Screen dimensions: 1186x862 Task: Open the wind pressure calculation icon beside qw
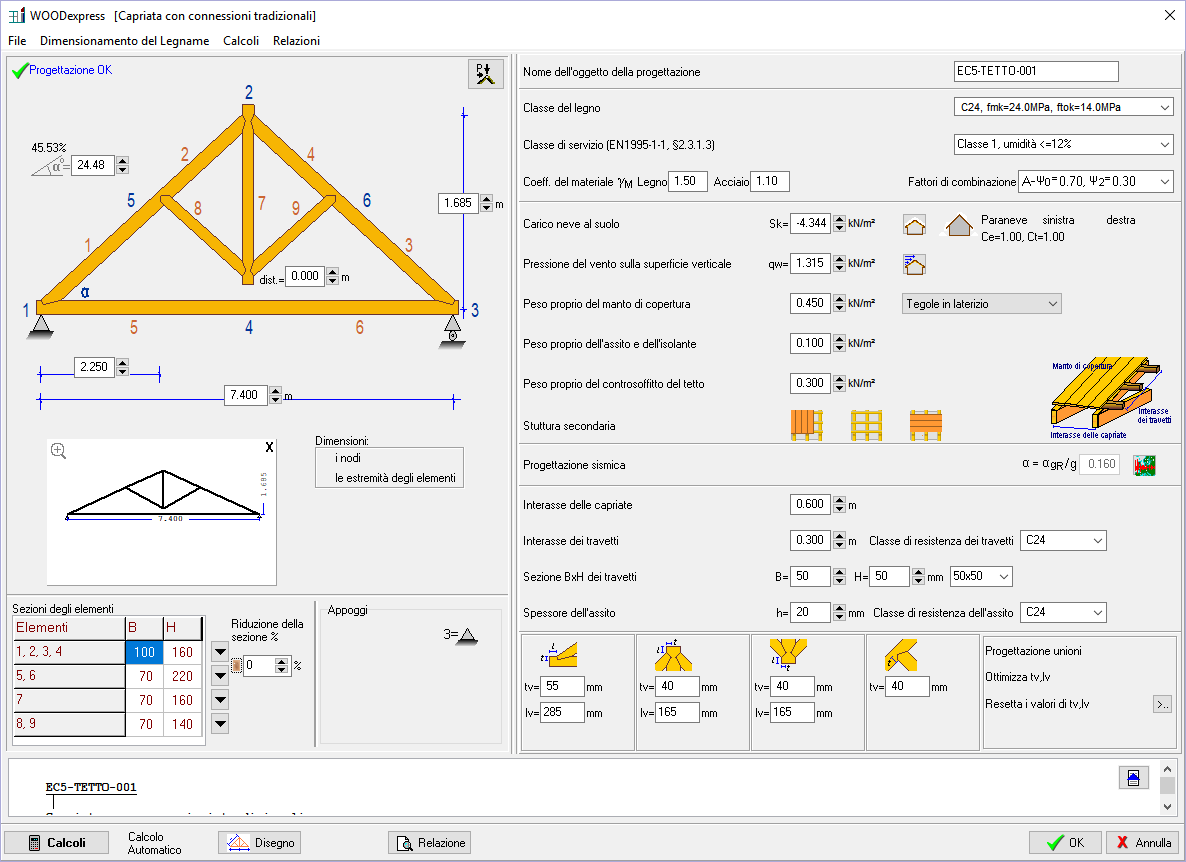point(914,265)
